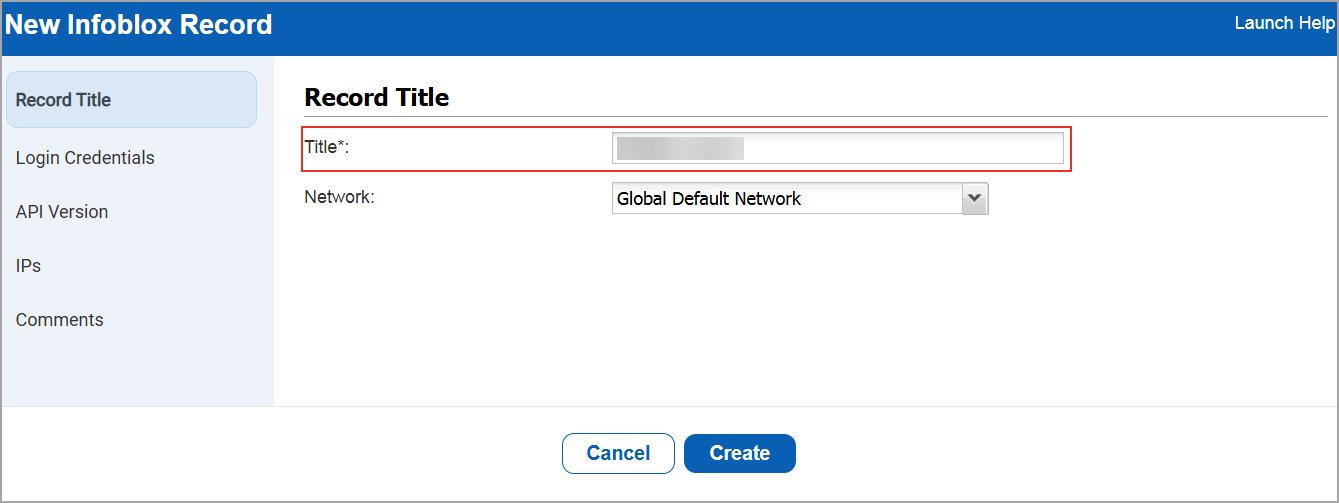Cancel the new Infoblox record
This screenshot has height=503, width=1339.
[618, 453]
